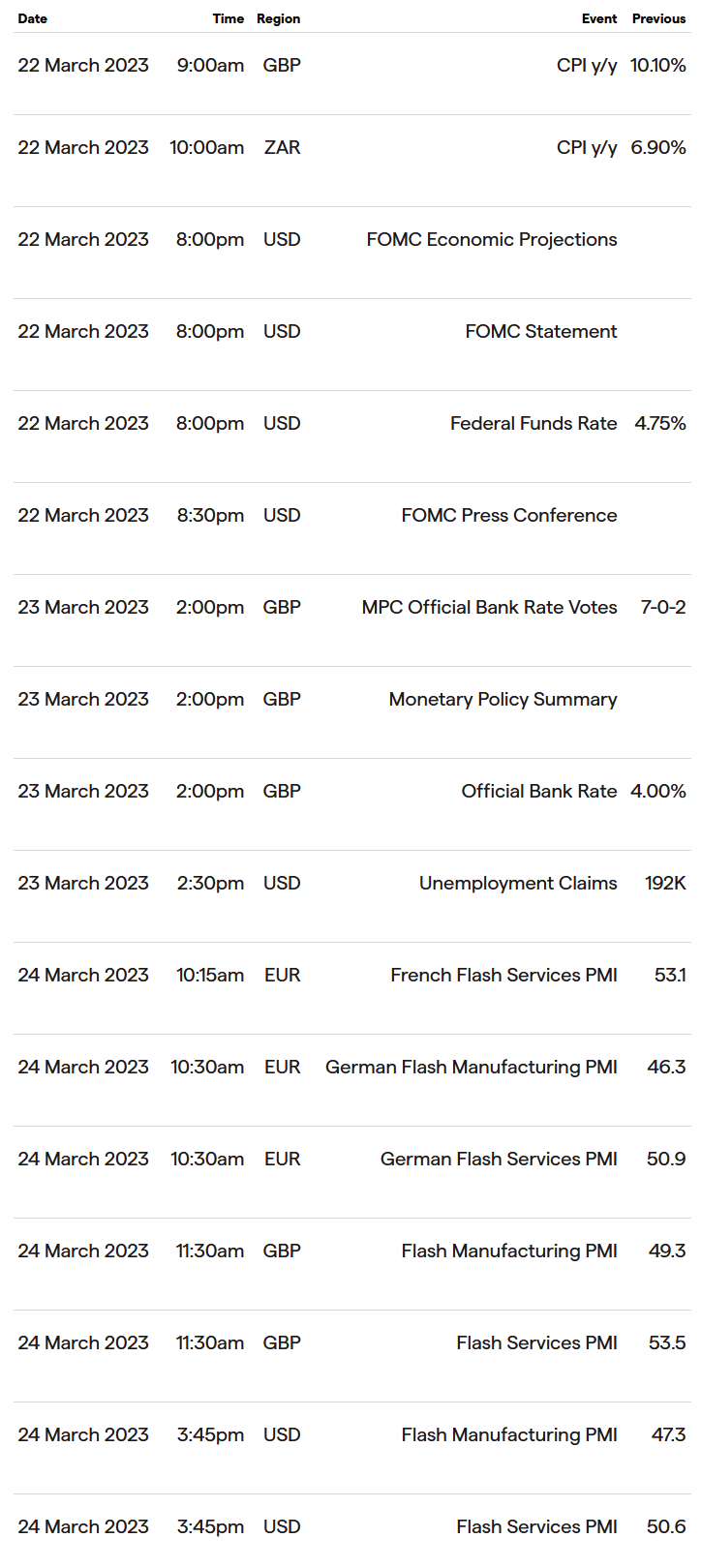Click the Unemployment Claims event
701x1568 pixels.
coord(518,883)
